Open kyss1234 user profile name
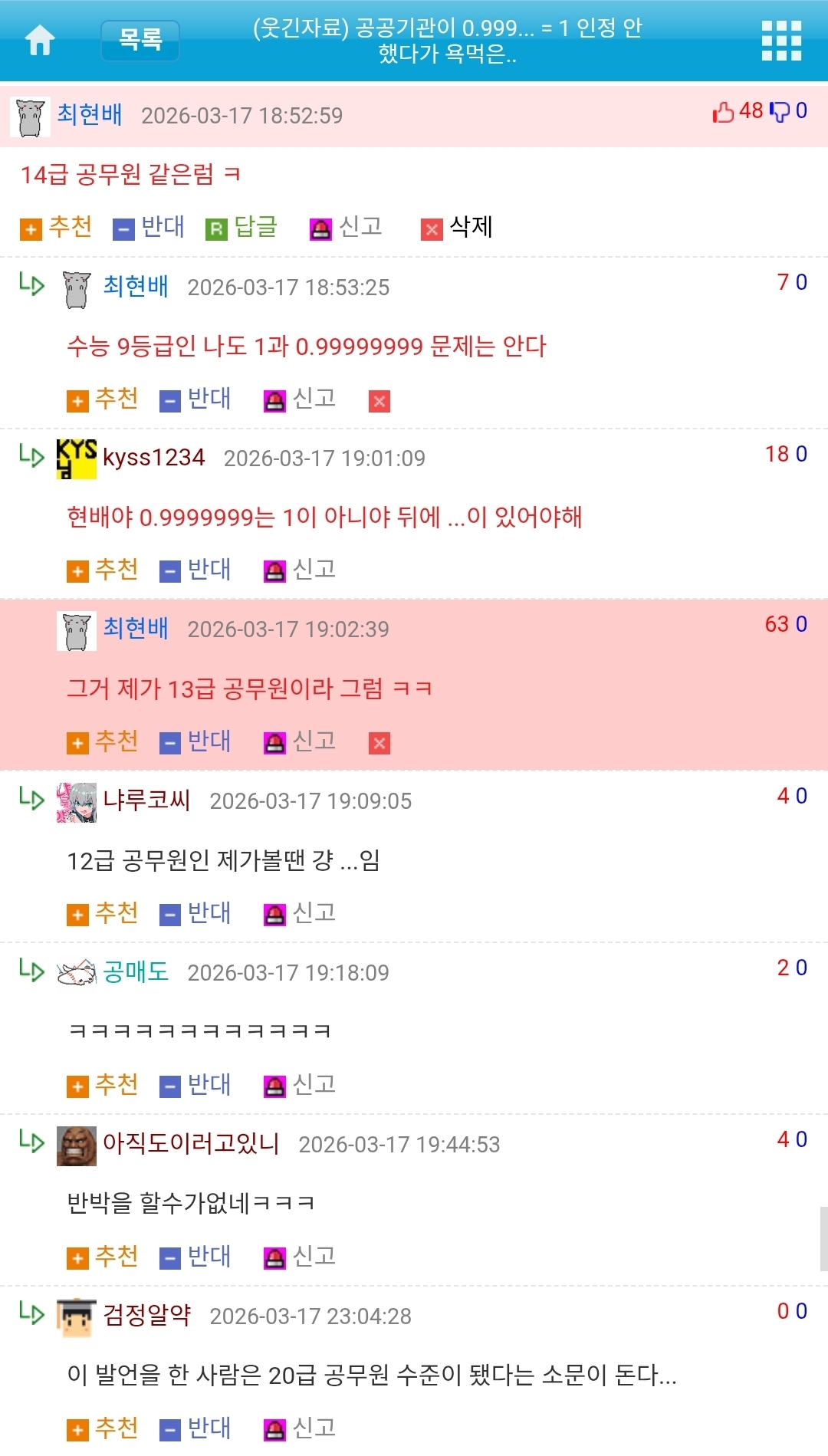The height and width of the screenshot is (1456, 828). click(x=154, y=458)
